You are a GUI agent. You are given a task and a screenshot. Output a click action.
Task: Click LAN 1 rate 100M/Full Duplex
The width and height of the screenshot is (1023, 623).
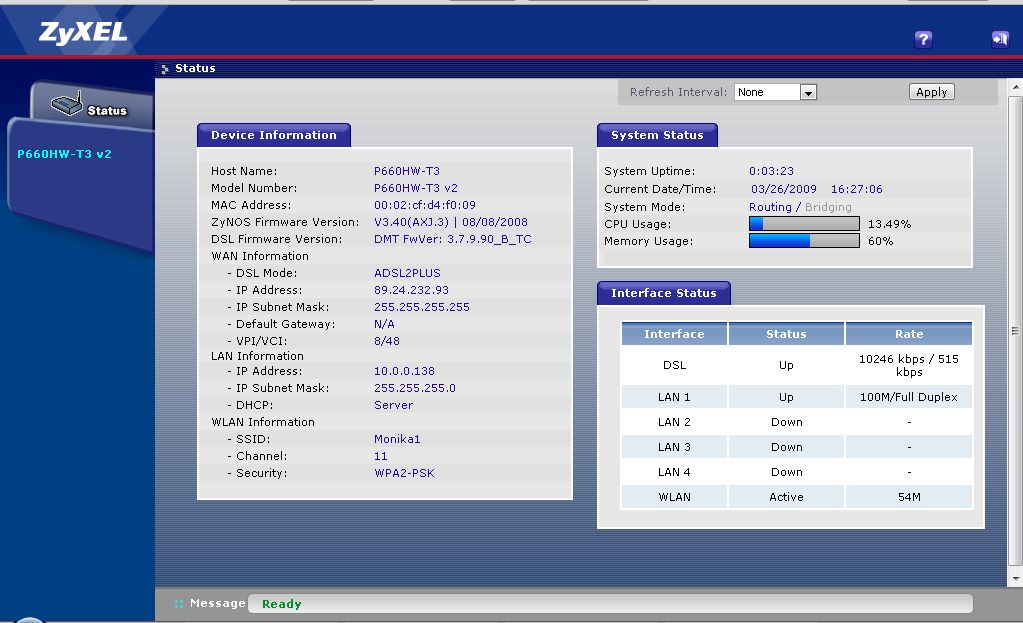point(909,397)
